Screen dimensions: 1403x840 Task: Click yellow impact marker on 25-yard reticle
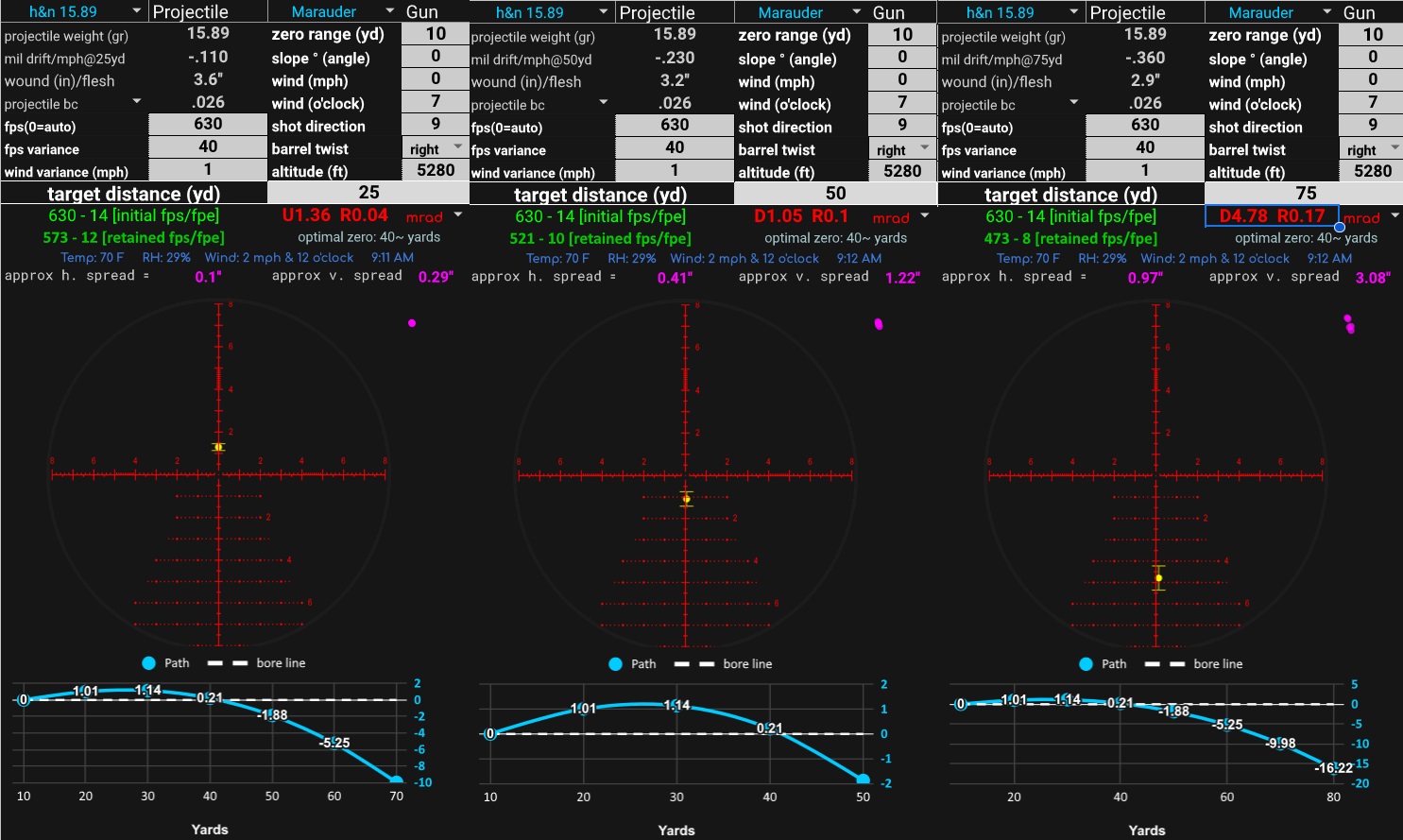click(218, 447)
